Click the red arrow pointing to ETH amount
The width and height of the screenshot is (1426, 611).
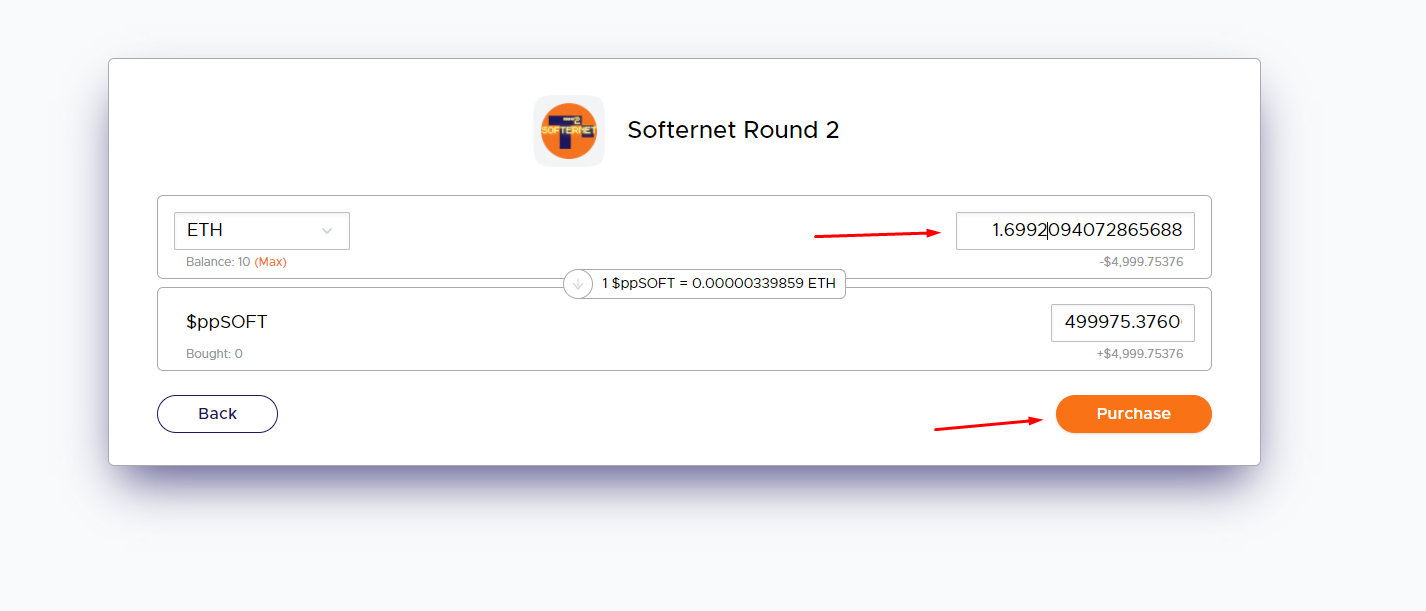click(x=877, y=234)
